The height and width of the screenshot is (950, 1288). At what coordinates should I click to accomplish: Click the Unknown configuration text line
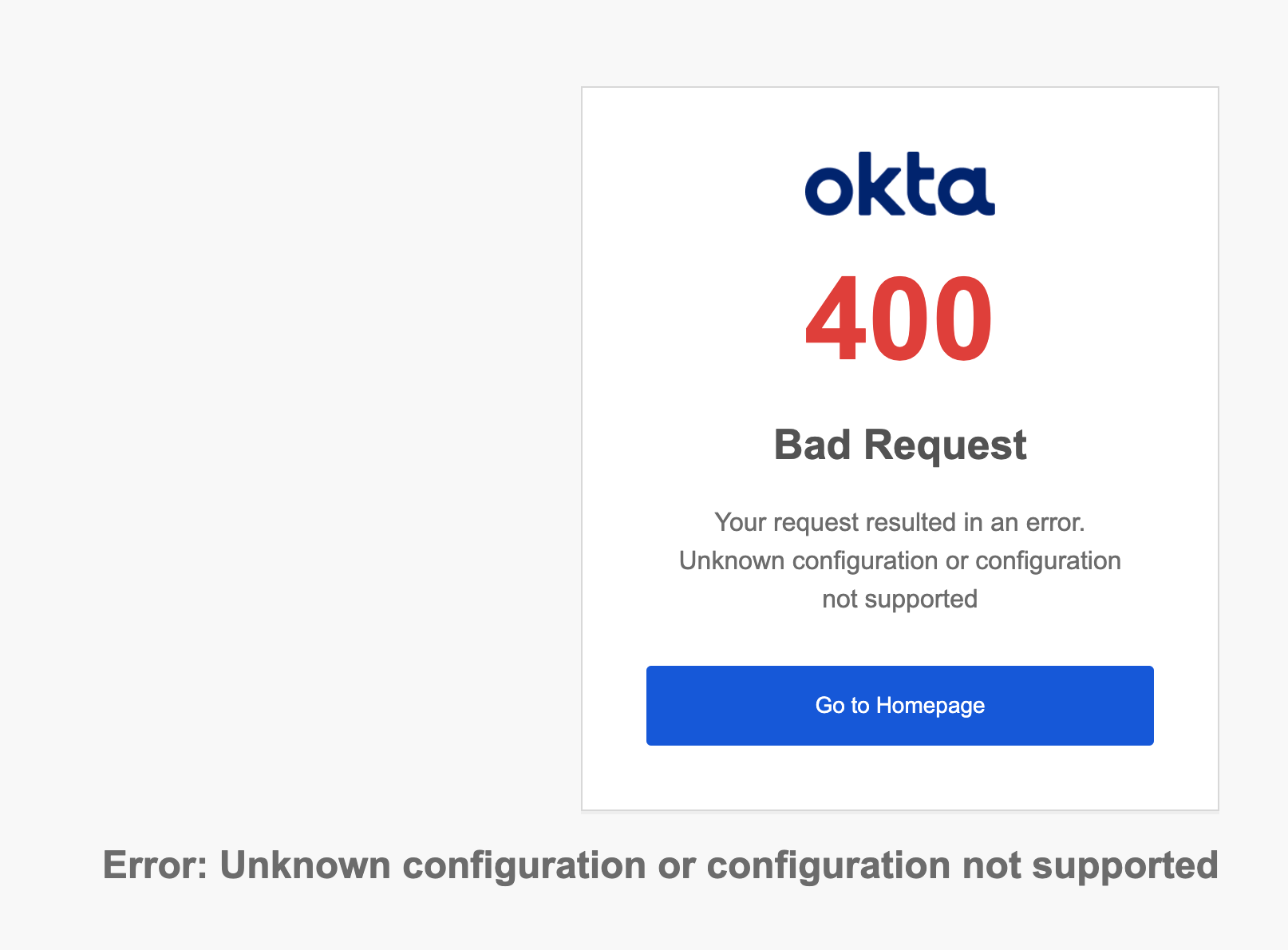899,560
